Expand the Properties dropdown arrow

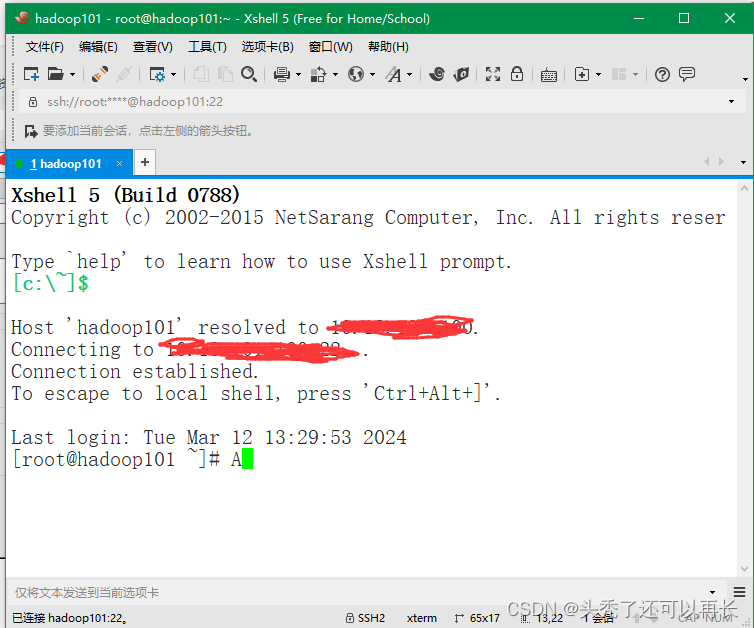[x=174, y=75]
